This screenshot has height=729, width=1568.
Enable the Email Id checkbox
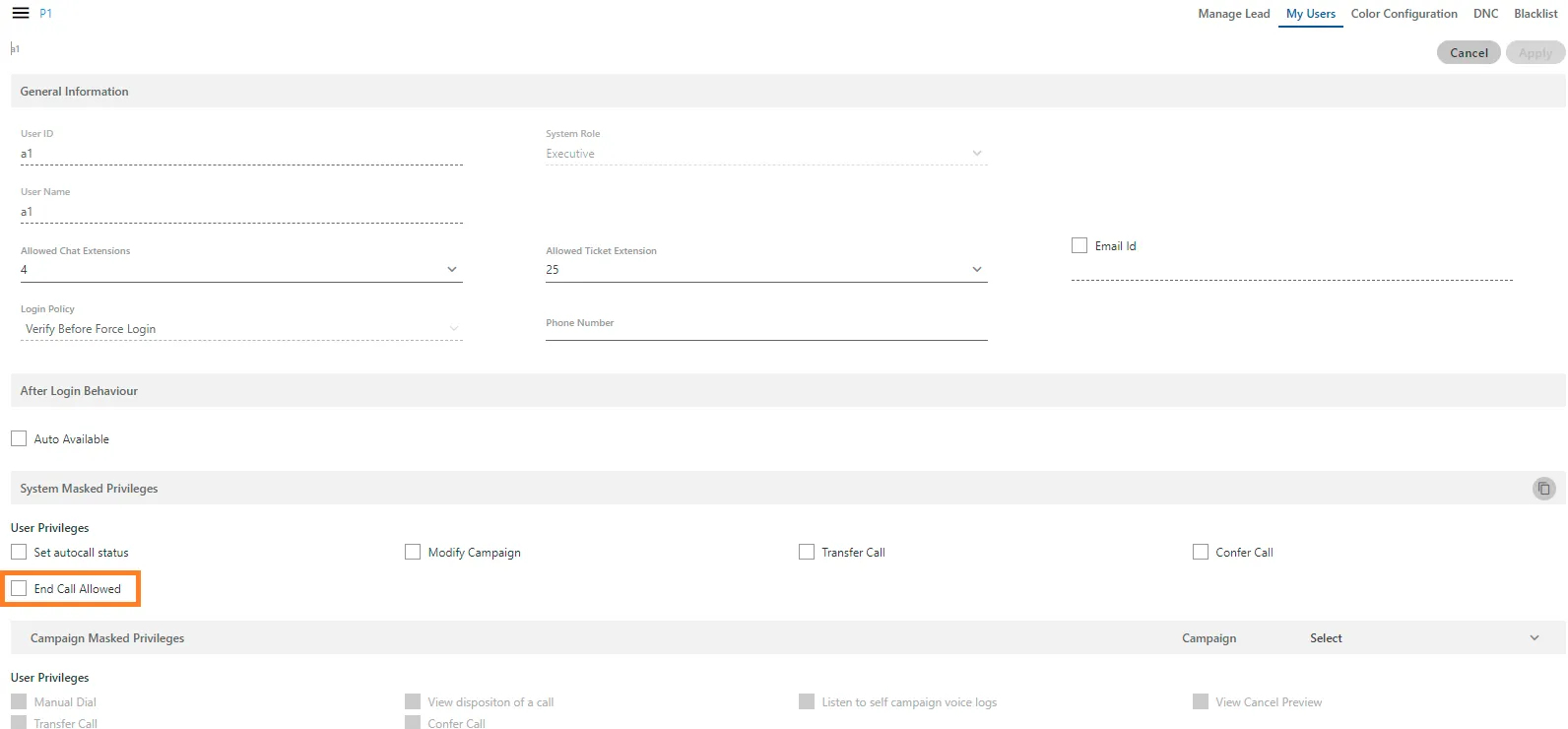point(1079,245)
